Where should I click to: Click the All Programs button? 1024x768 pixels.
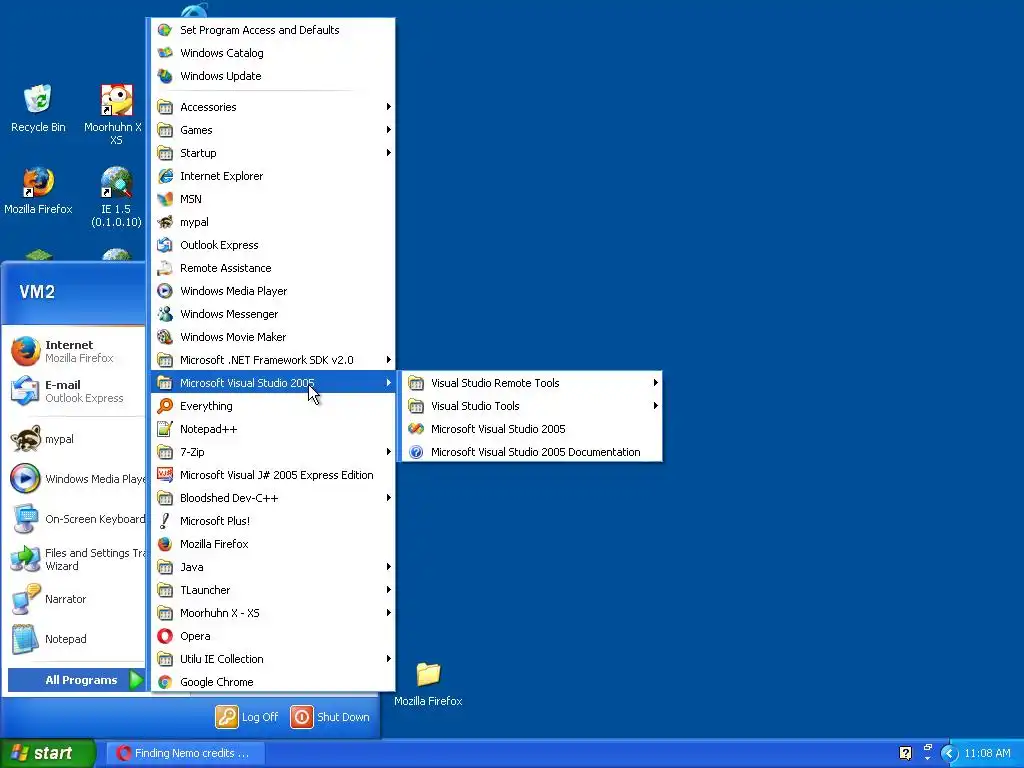point(76,680)
